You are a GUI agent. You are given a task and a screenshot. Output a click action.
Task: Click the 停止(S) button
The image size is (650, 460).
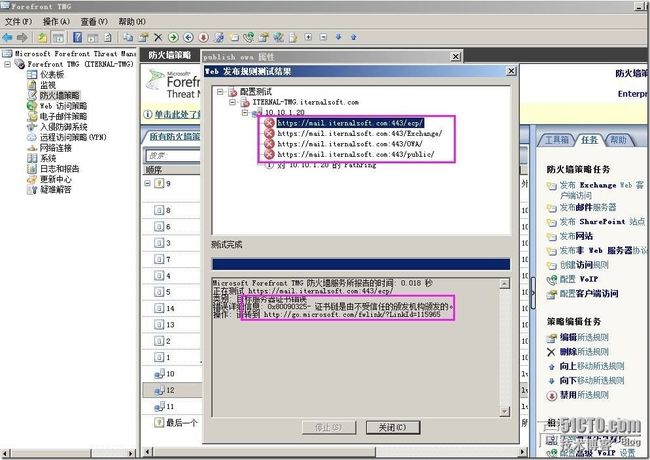(x=329, y=427)
